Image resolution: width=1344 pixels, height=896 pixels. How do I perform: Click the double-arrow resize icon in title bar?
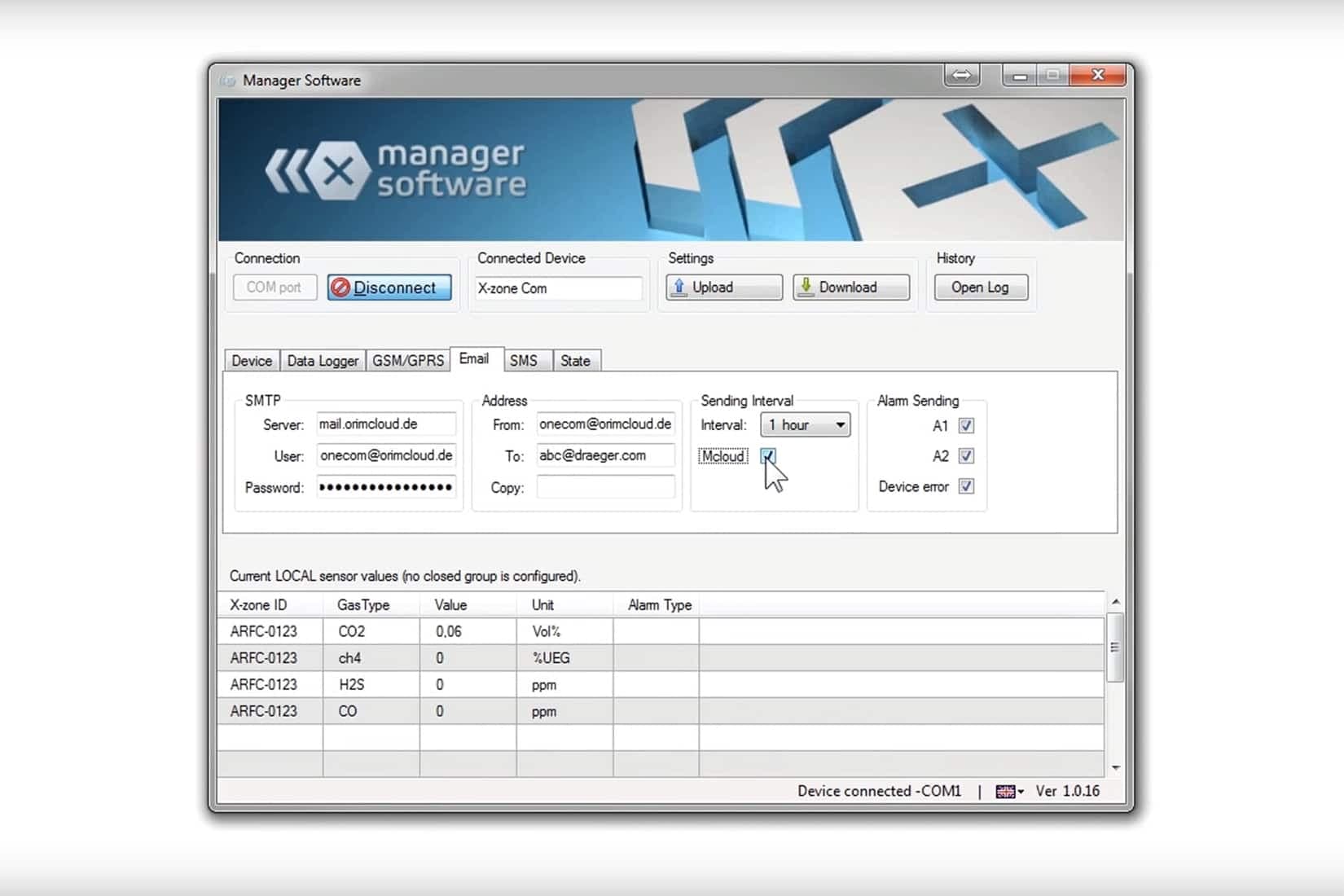[x=961, y=76]
